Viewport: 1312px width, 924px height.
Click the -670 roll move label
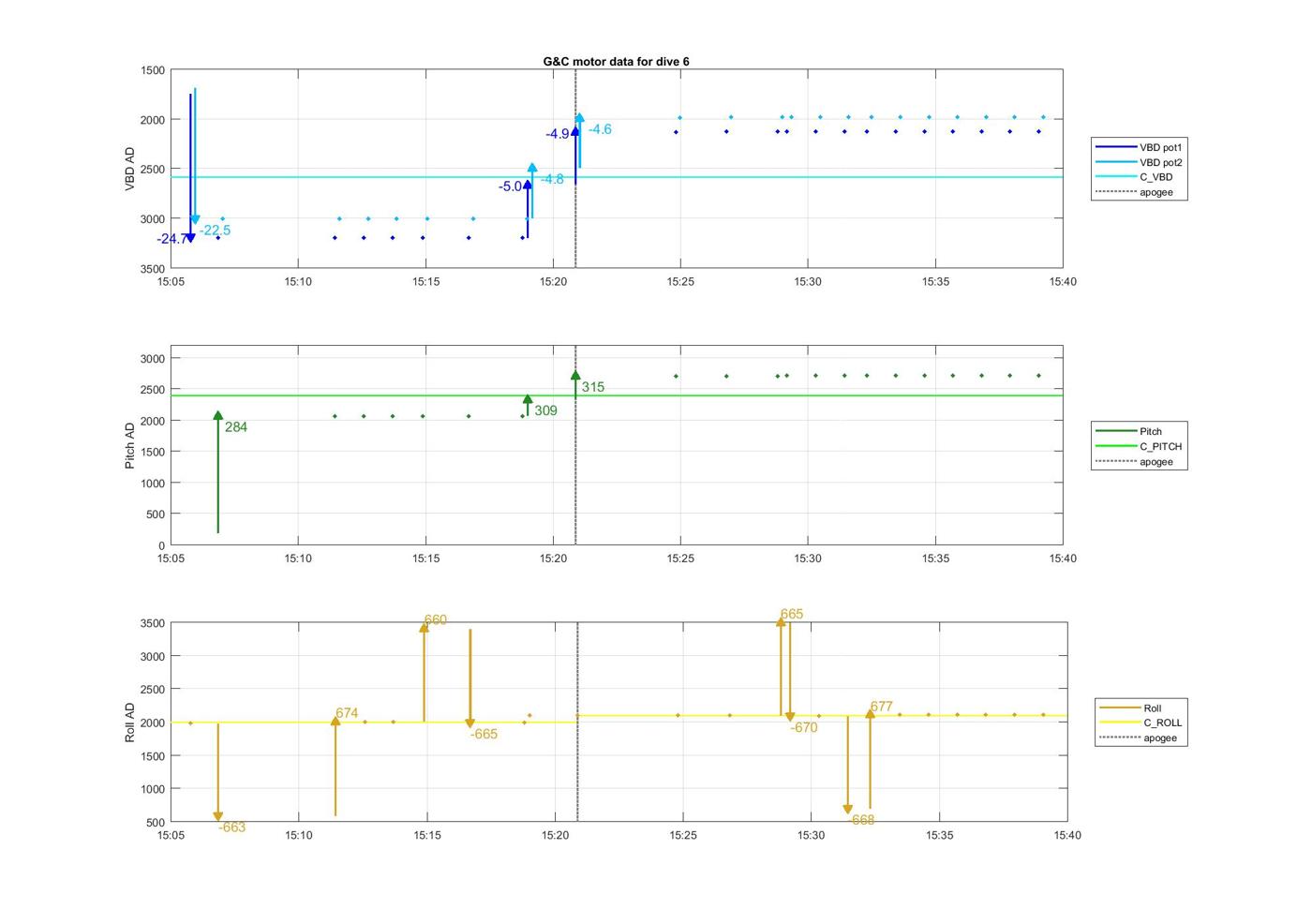pyautogui.click(x=804, y=728)
